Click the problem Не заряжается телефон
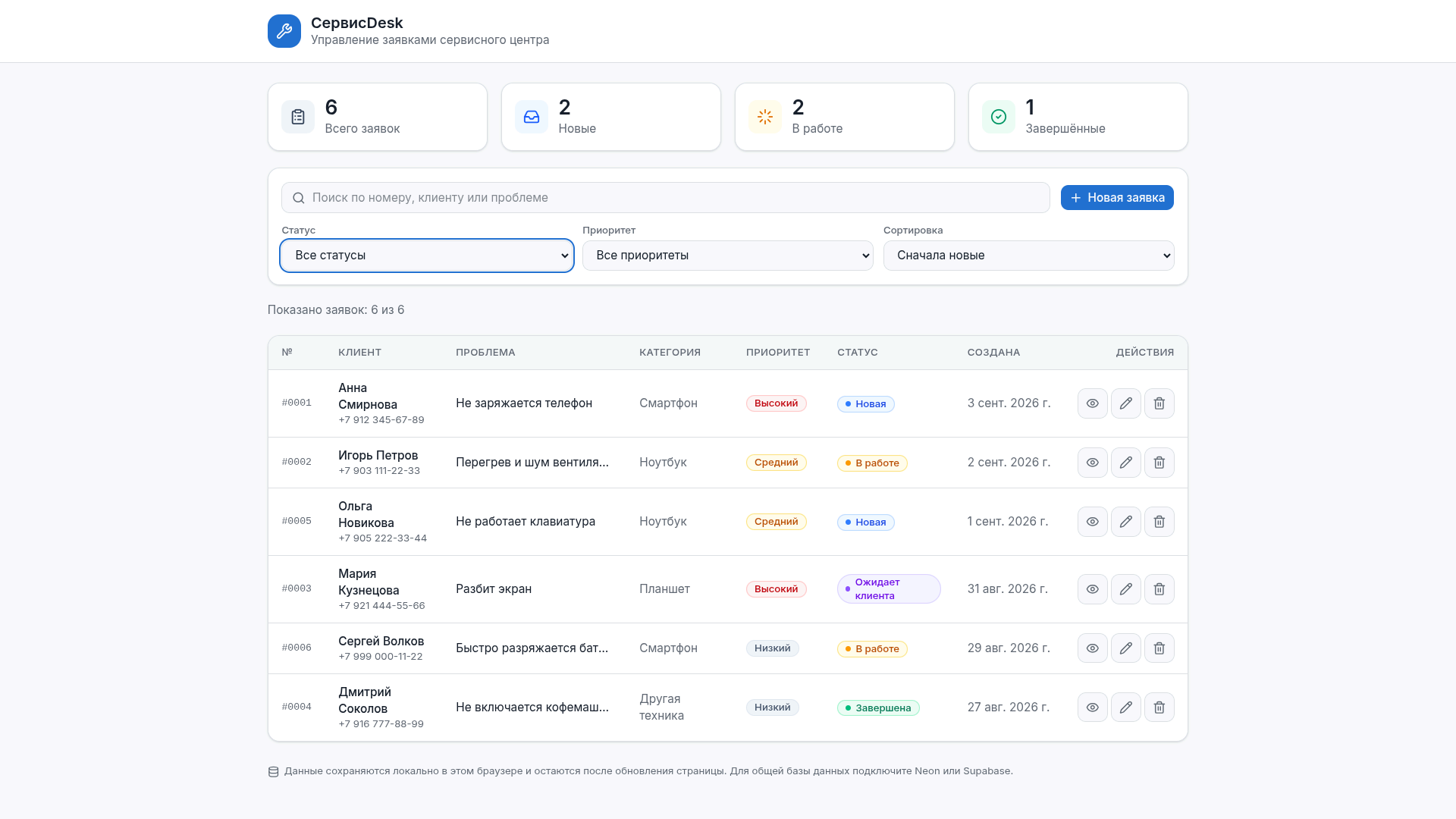 point(524,403)
